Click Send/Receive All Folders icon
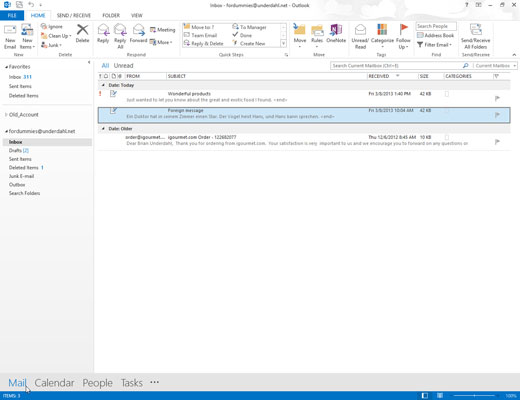Viewport: 520px width, 400px height. 476,30
